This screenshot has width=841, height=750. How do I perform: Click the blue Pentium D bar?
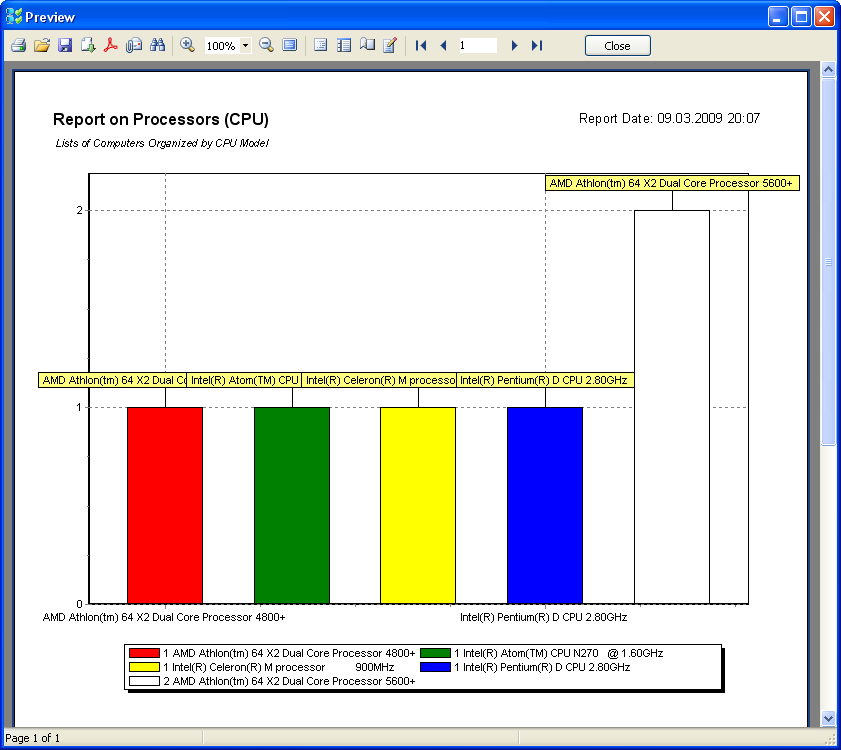[545, 505]
